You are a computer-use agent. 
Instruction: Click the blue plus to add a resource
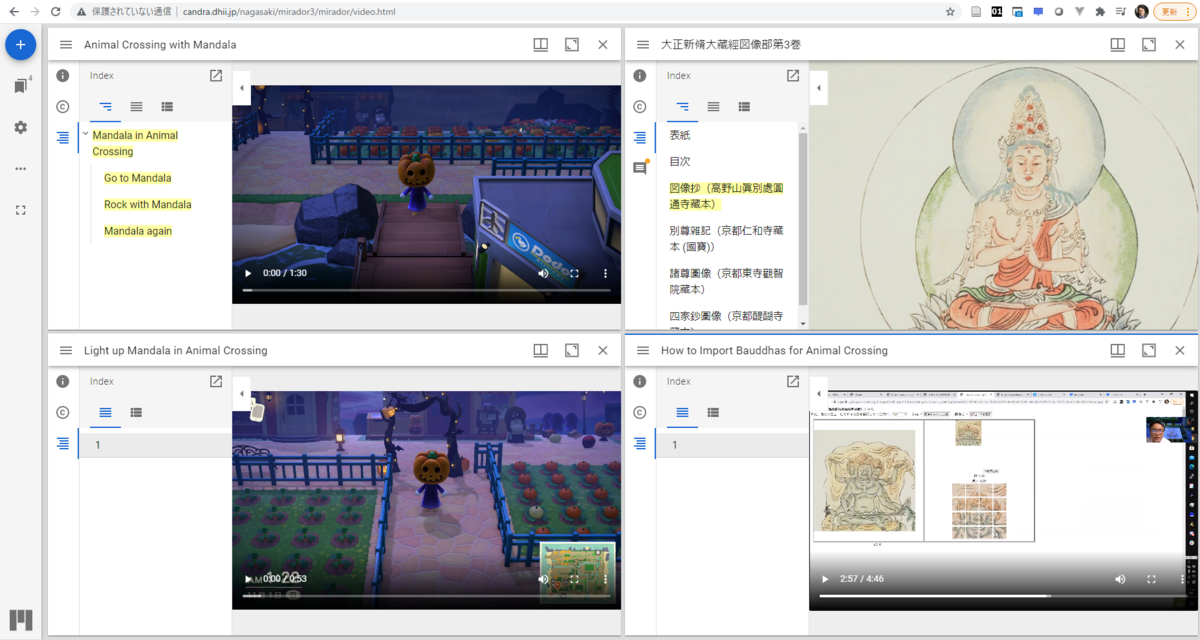pos(20,44)
